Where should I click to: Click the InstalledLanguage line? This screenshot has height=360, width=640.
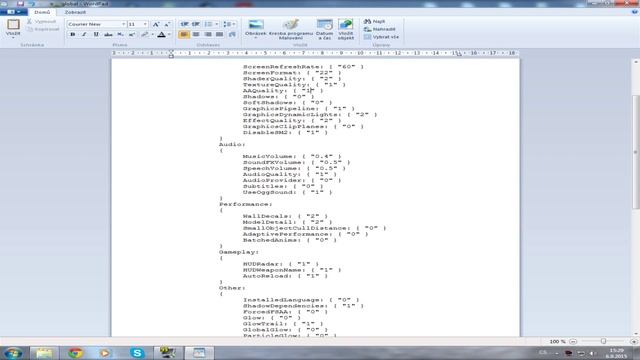pyautogui.click(x=301, y=300)
